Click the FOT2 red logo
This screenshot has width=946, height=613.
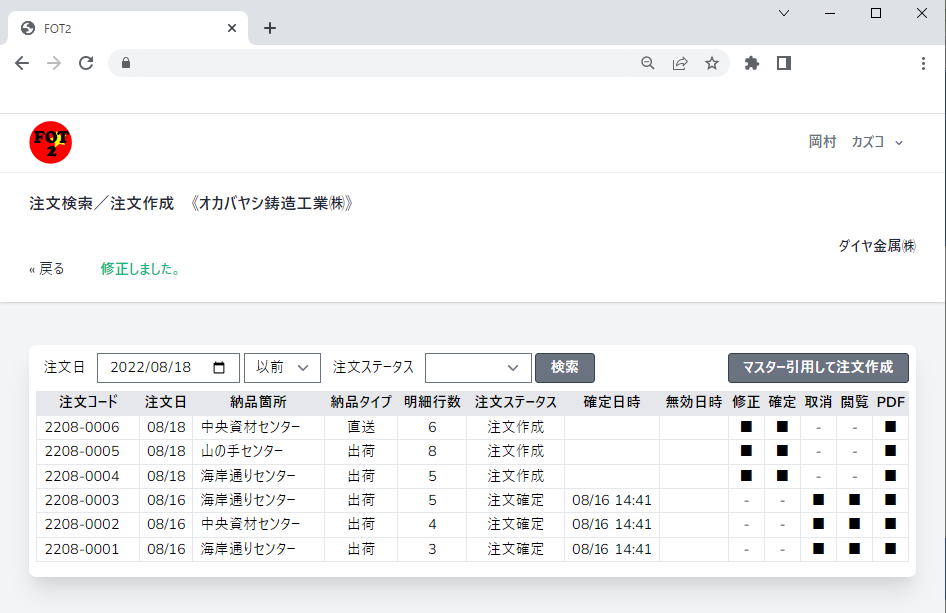[50, 142]
